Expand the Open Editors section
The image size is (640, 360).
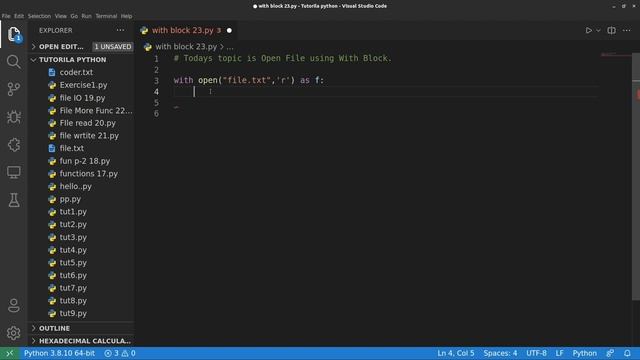(61, 47)
